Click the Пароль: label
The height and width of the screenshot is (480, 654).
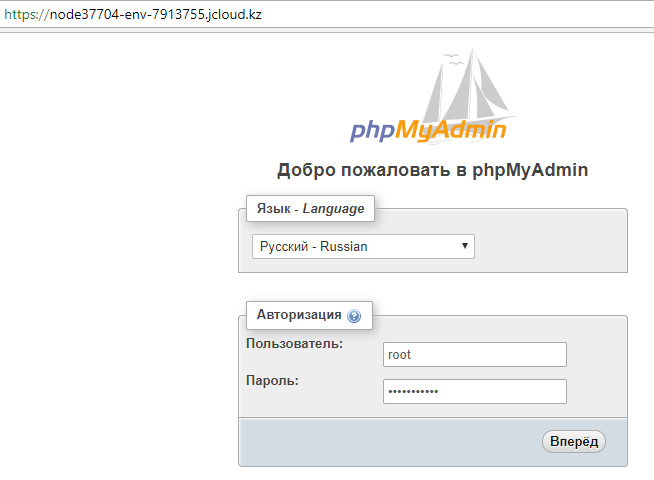(x=272, y=380)
